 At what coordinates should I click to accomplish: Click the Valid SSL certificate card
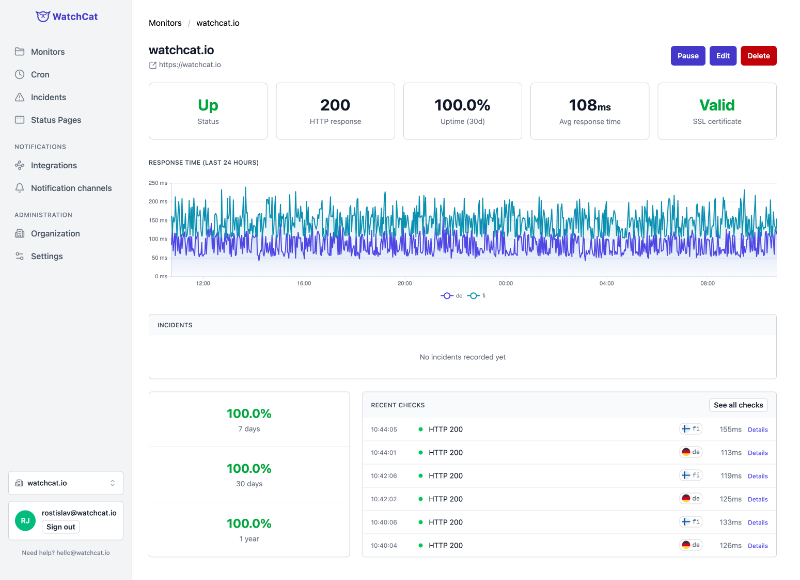click(717, 111)
